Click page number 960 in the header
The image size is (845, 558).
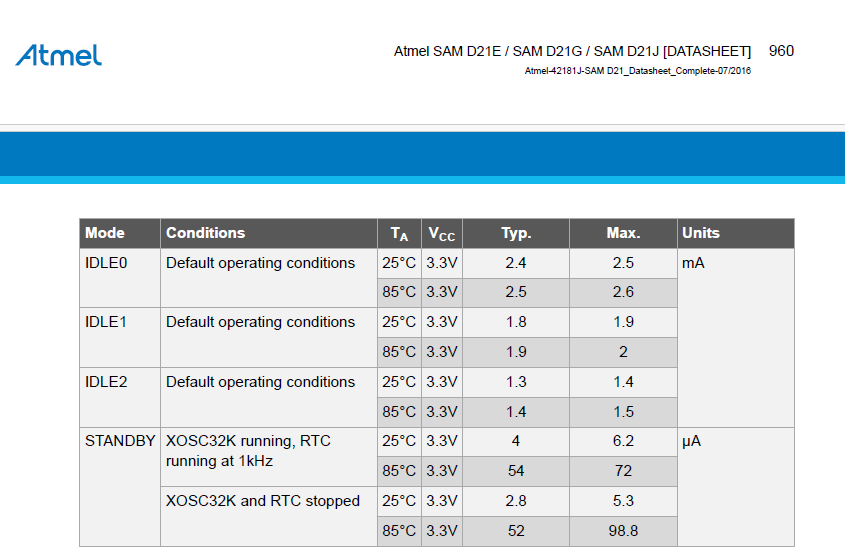point(781,51)
